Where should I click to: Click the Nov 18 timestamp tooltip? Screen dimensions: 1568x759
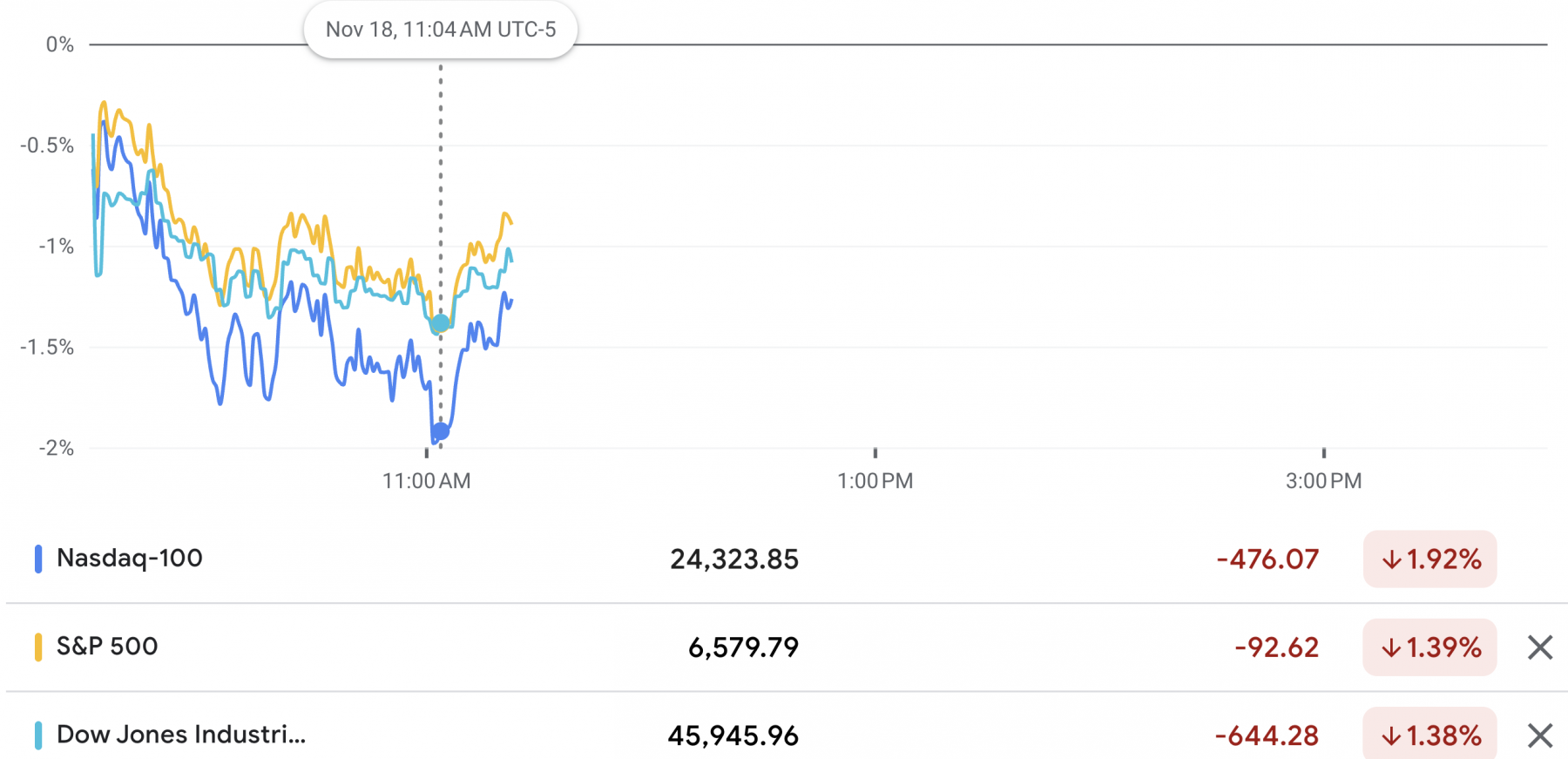(x=441, y=29)
